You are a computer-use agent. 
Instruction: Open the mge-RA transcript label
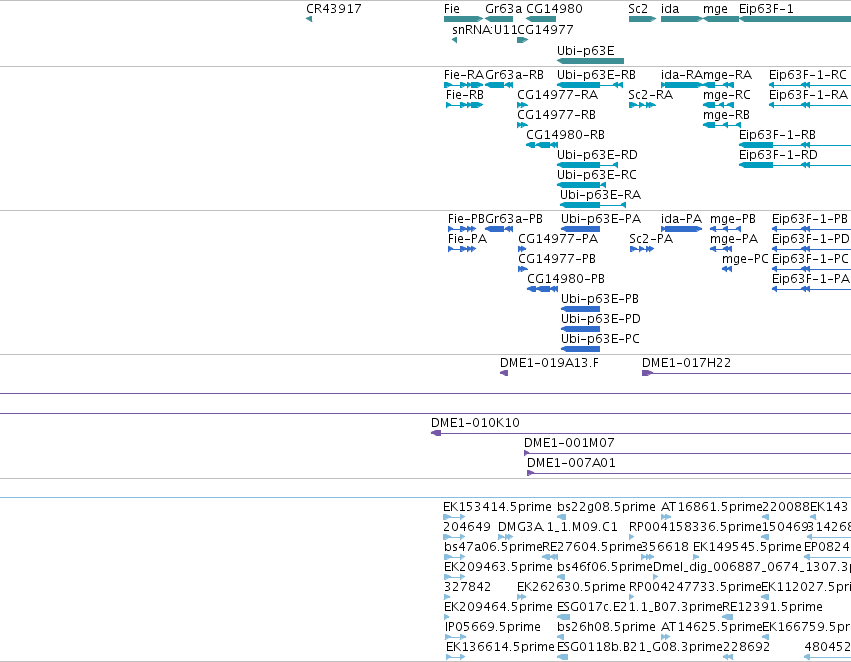point(727,75)
